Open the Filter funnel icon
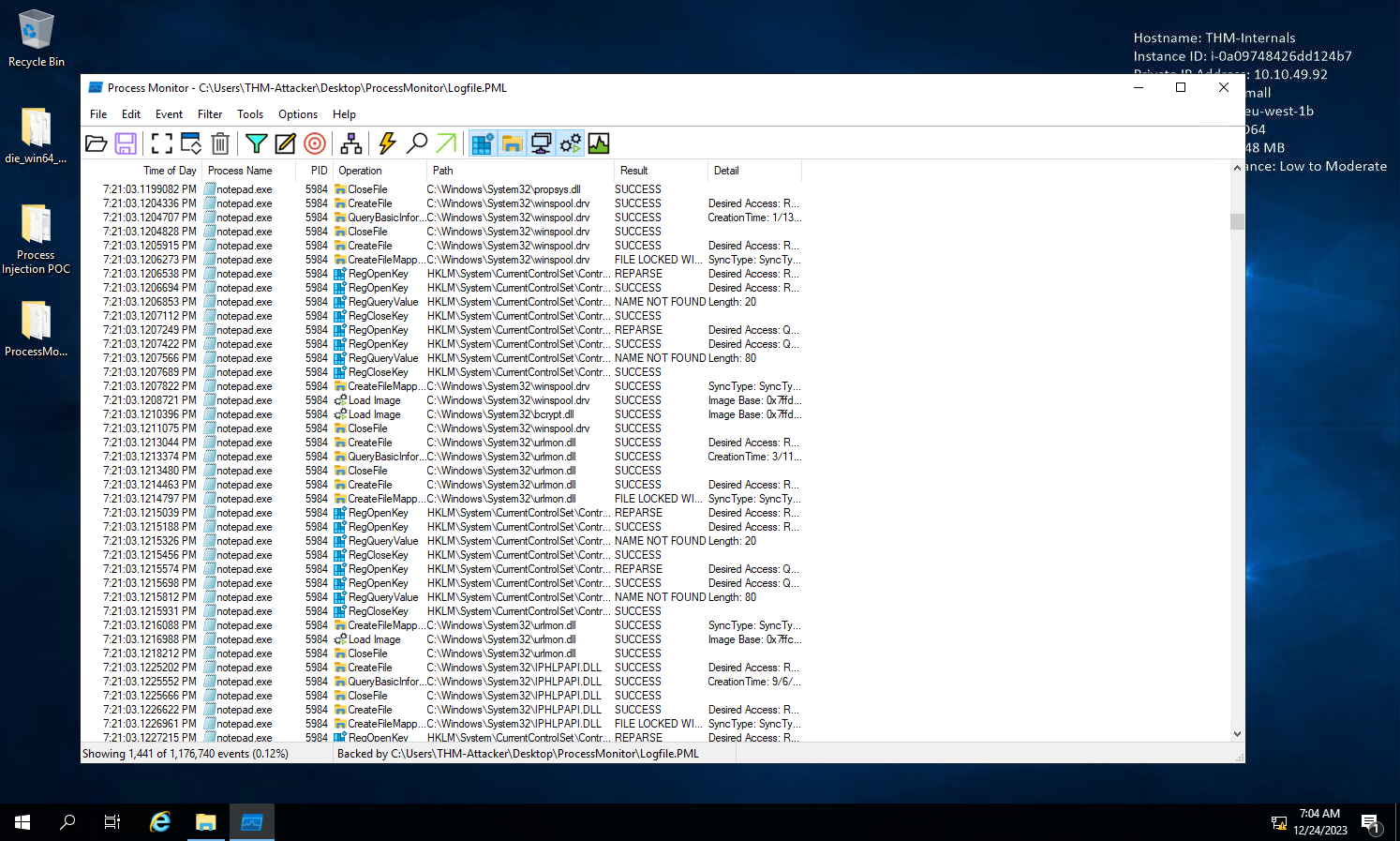This screenshot has width=1400, height=841. point(256,143)
